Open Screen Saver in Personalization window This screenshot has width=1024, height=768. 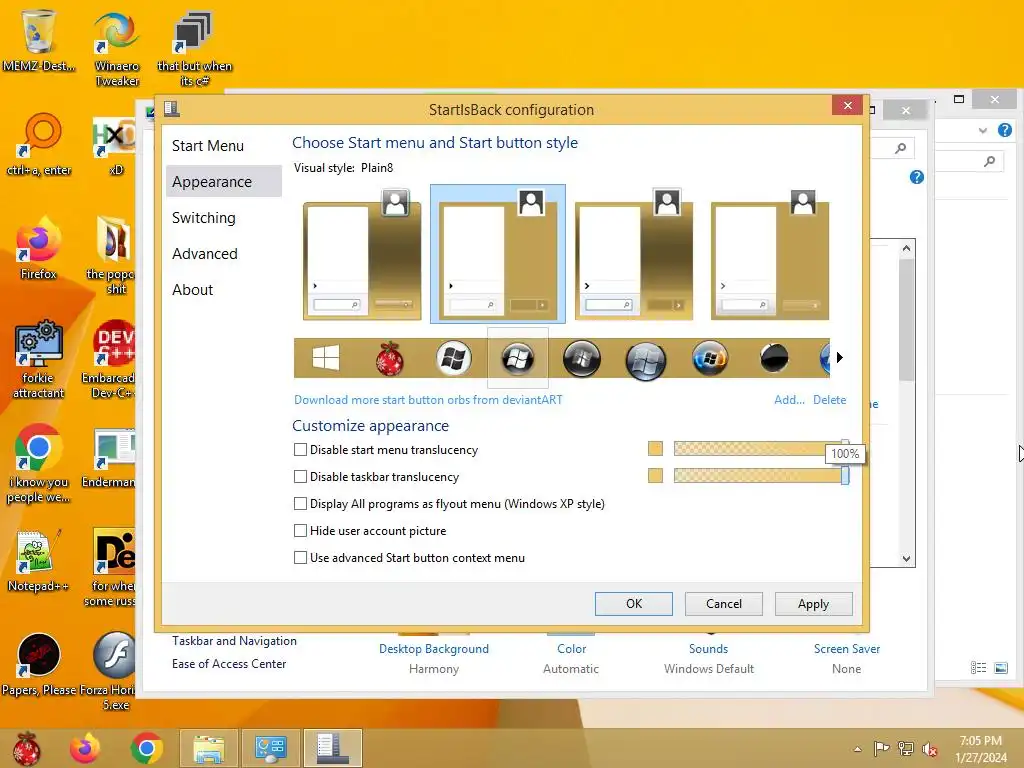tap(847, 648)
